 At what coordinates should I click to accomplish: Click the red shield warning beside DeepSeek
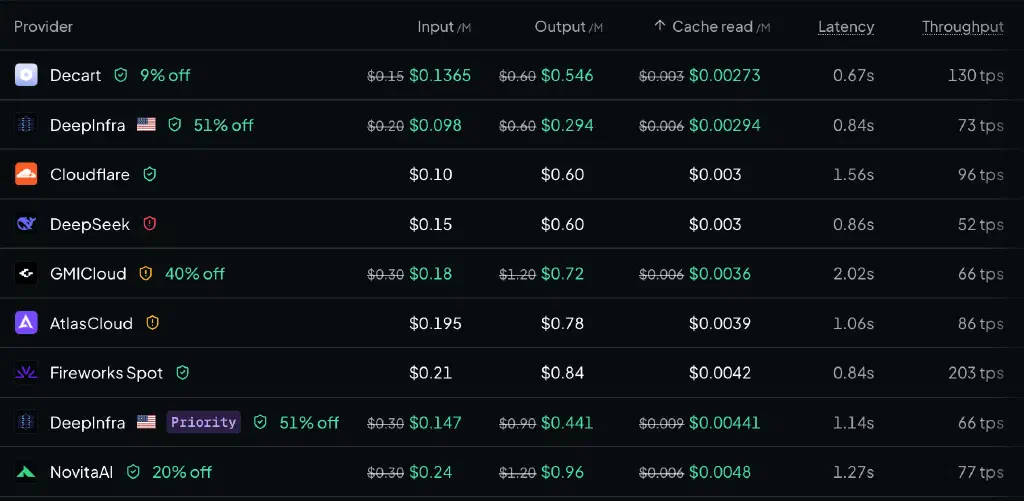point(150,224)
